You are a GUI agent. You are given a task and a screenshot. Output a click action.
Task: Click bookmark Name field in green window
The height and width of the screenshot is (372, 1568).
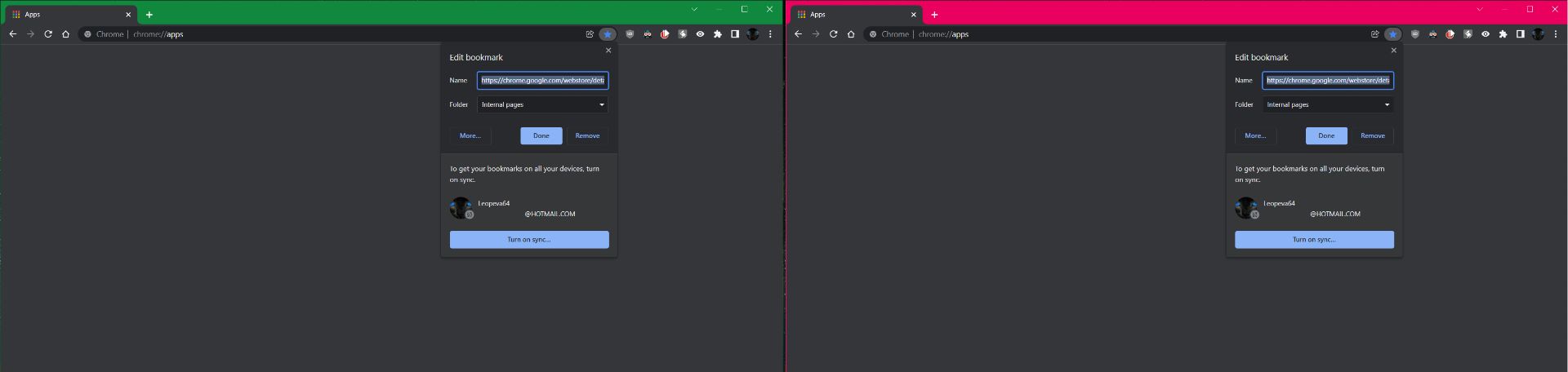pyautogui.click(x=543, y=81)
